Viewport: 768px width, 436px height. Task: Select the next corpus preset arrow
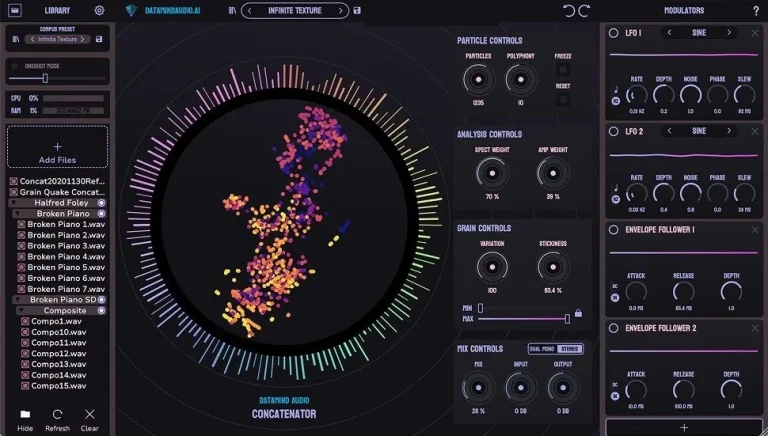(x=82, y=39)
